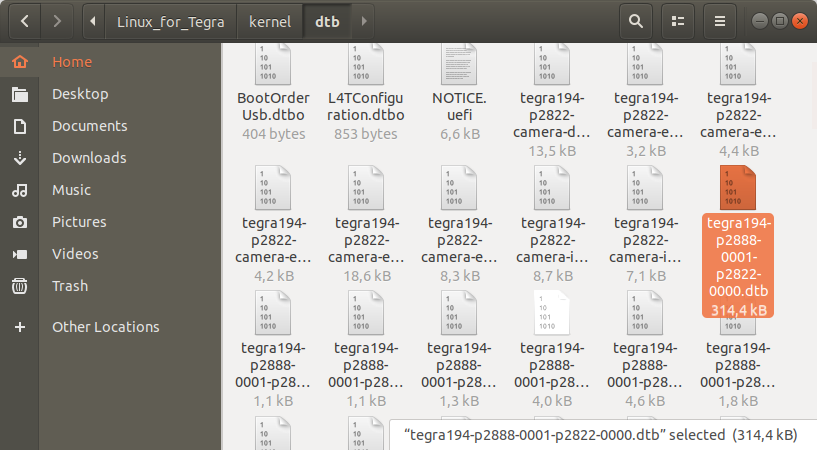Screen dimensions: 817x450
Task: Click the Pictures camera icon in sidebar
Action: 20,222
